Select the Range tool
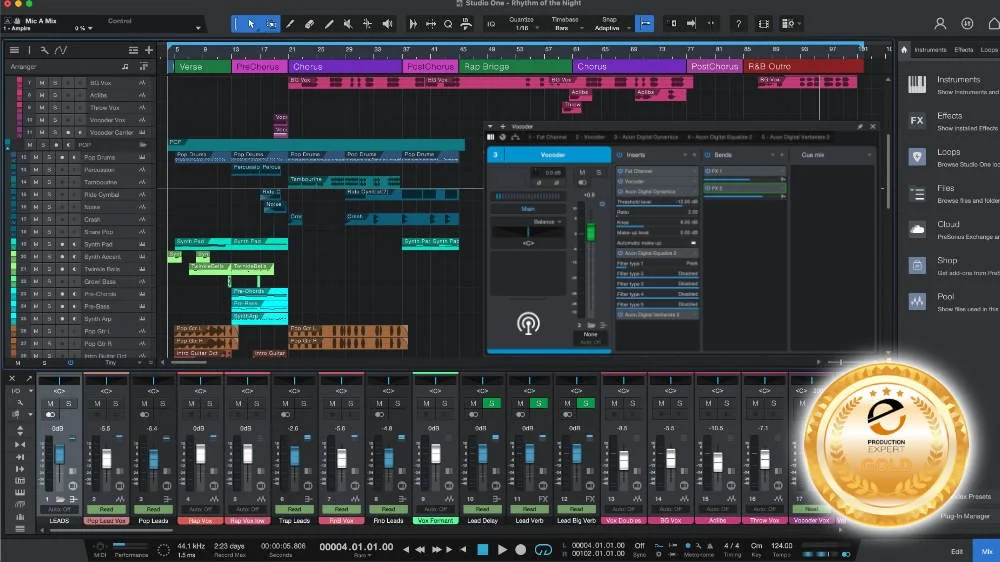Viewport: 1000px width, 562px height. (x=271, y=24)
